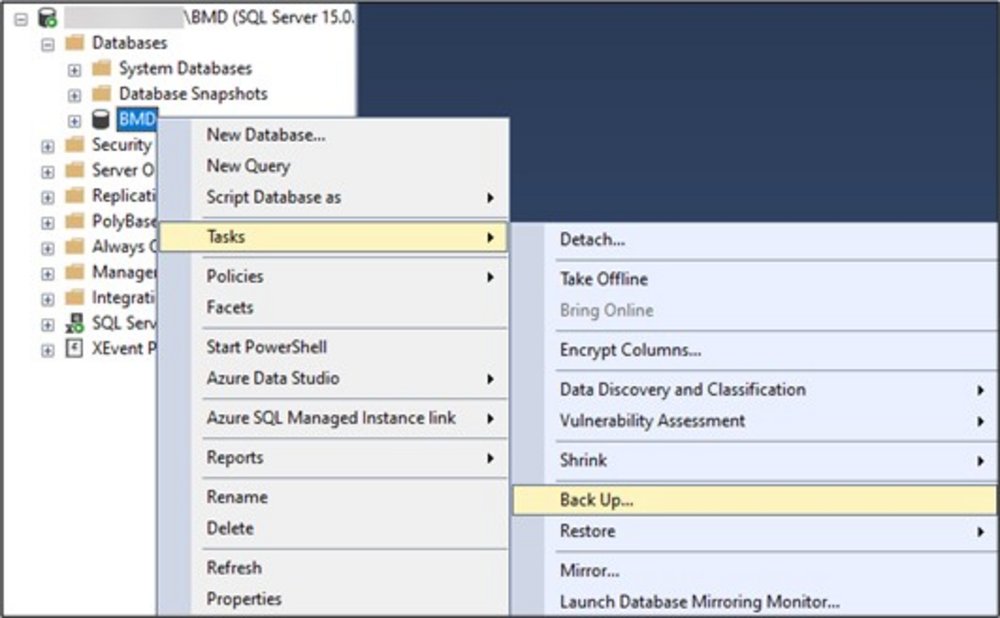Click the BMD server instance icon
This screenshot has height=618, width=1000.
(46, 17)
